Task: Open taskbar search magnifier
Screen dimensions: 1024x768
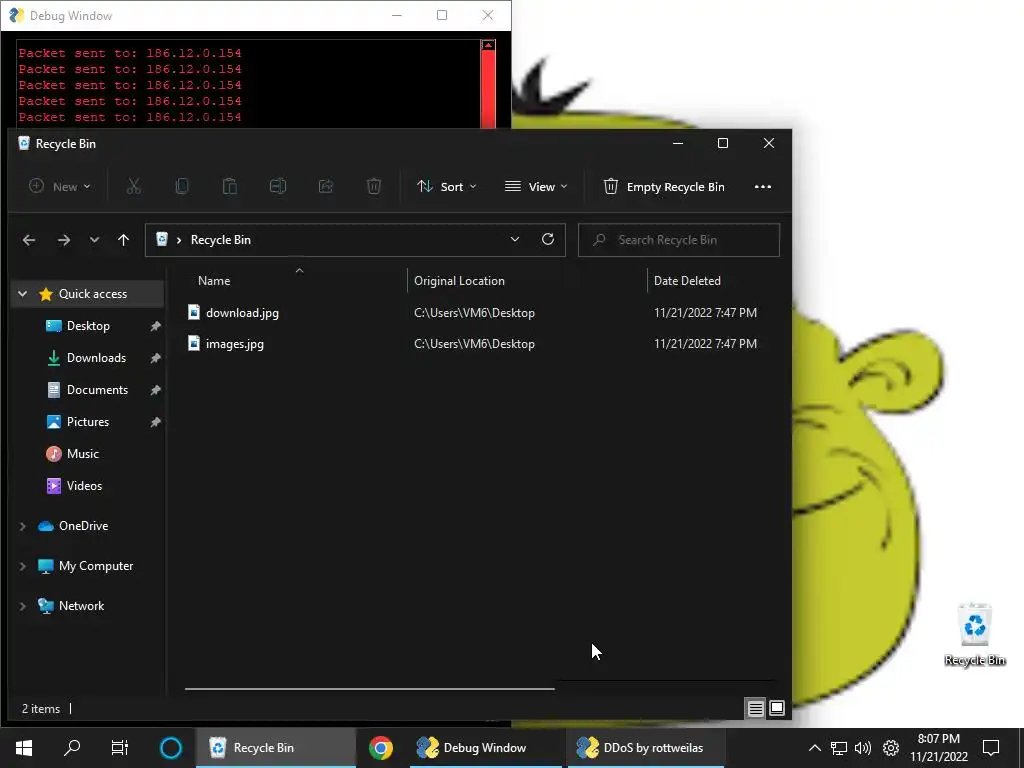Action: tap(72, 748)
